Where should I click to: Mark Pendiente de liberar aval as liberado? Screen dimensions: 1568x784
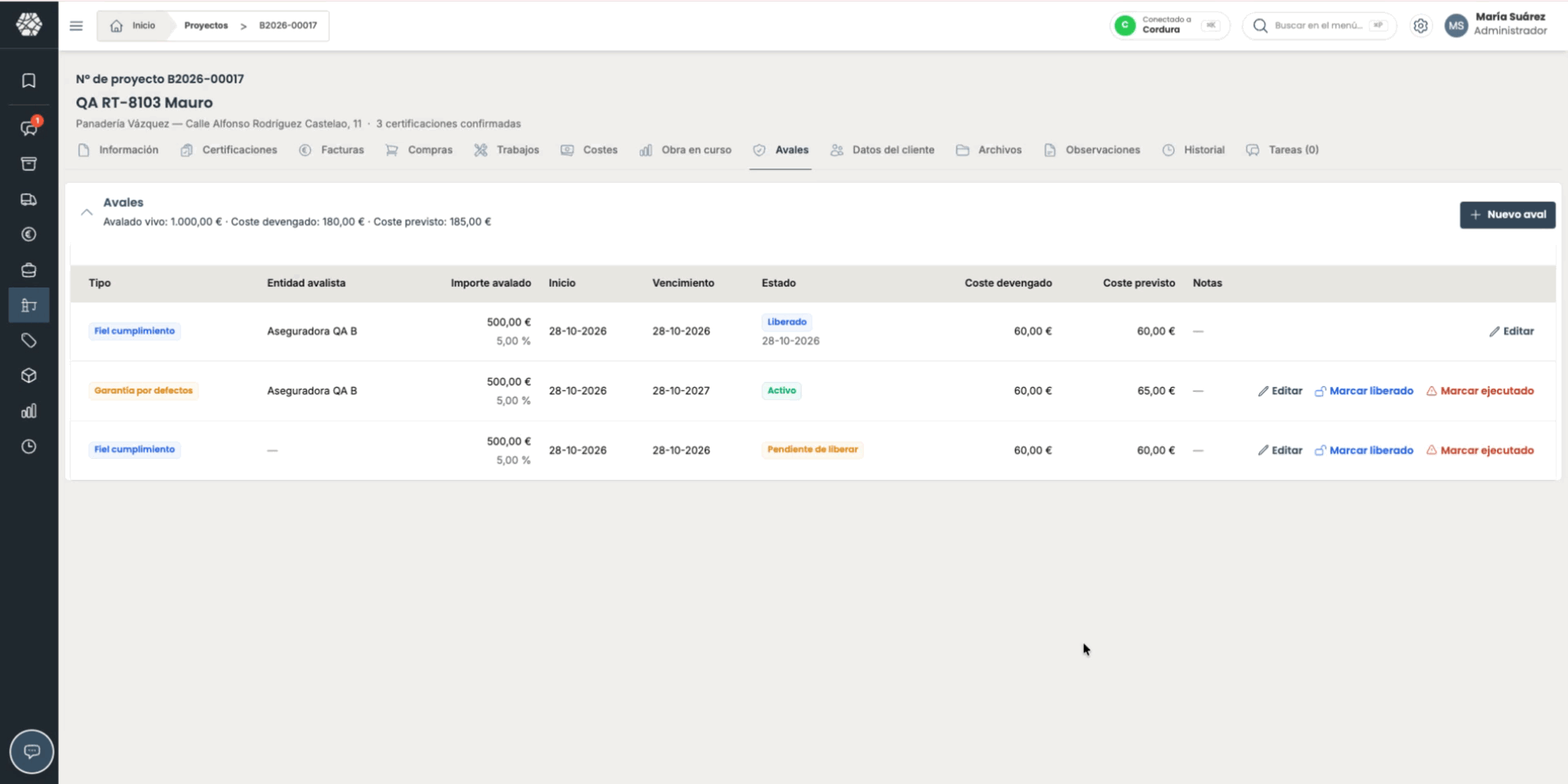pos(1364,451)
